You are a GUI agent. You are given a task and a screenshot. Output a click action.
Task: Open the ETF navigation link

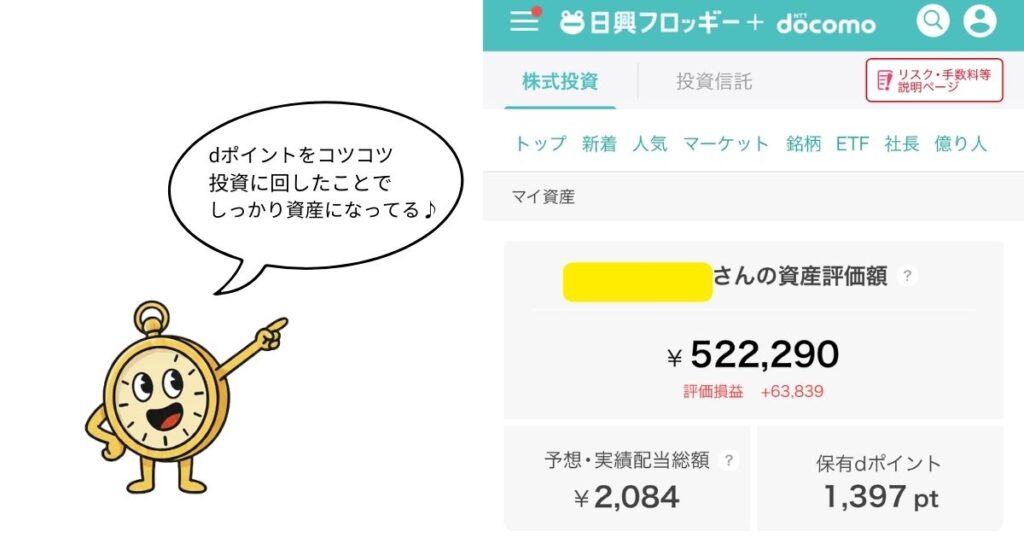click(x=852, y=144)
